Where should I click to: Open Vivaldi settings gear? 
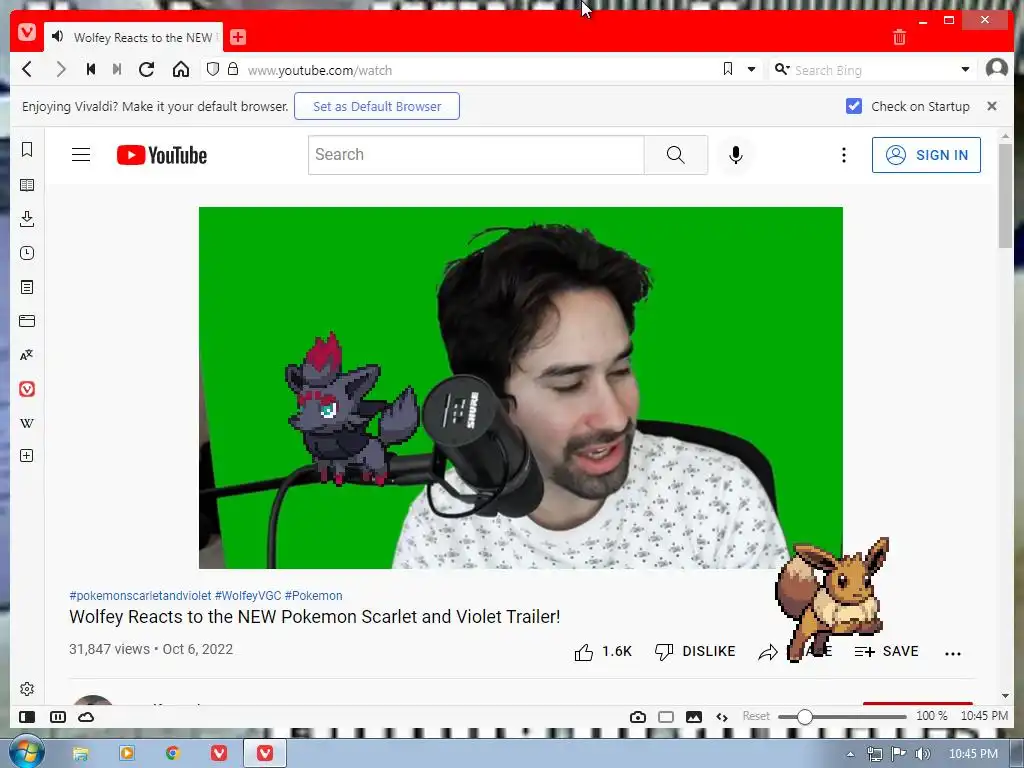pyautogui.click(x=27, y=689)
